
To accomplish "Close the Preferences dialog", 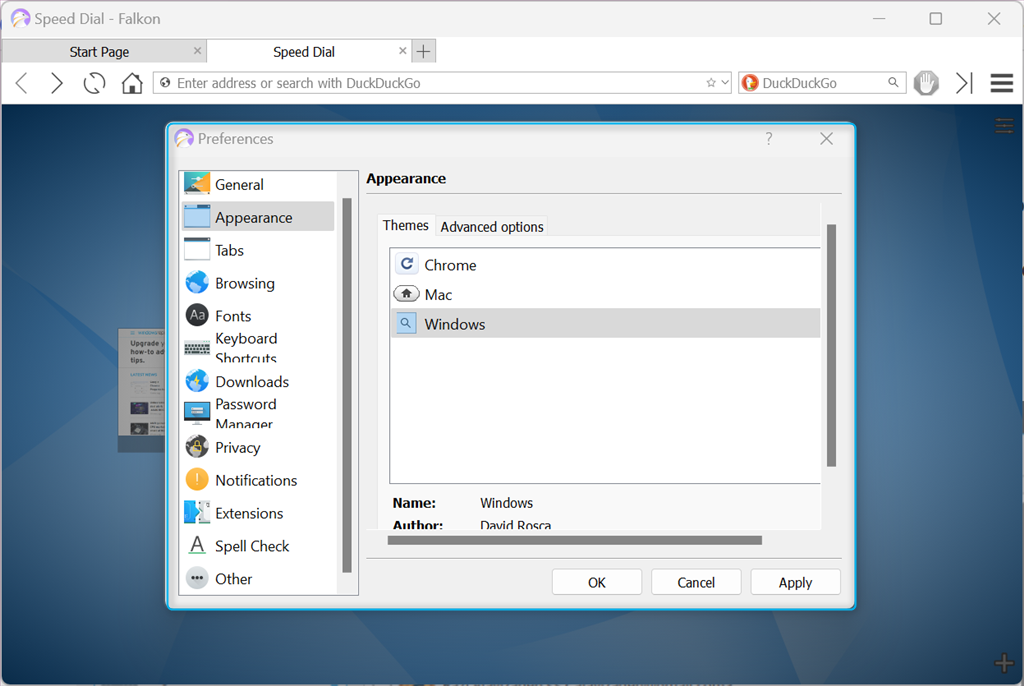I will (x=826, y=139).
